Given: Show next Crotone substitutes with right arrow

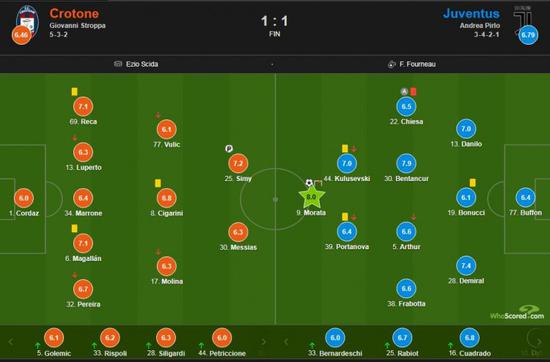Looking at the screenshot, I should click(263, 341).
